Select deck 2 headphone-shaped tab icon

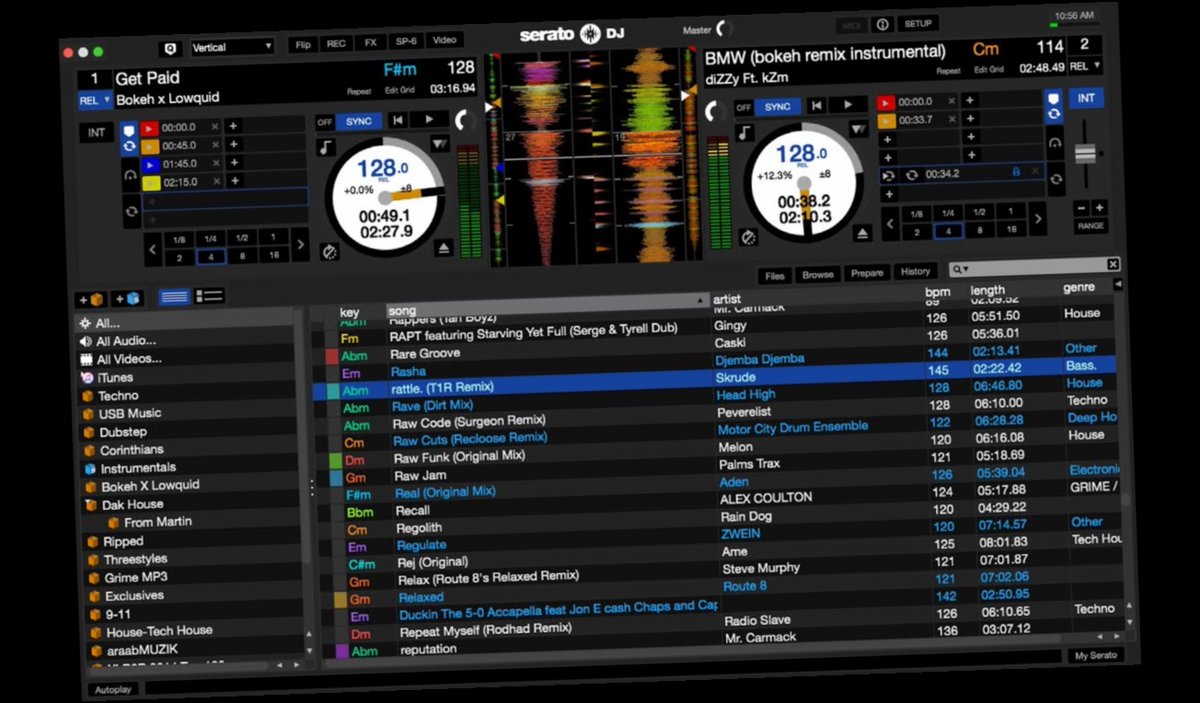[x=1056, y=143]
